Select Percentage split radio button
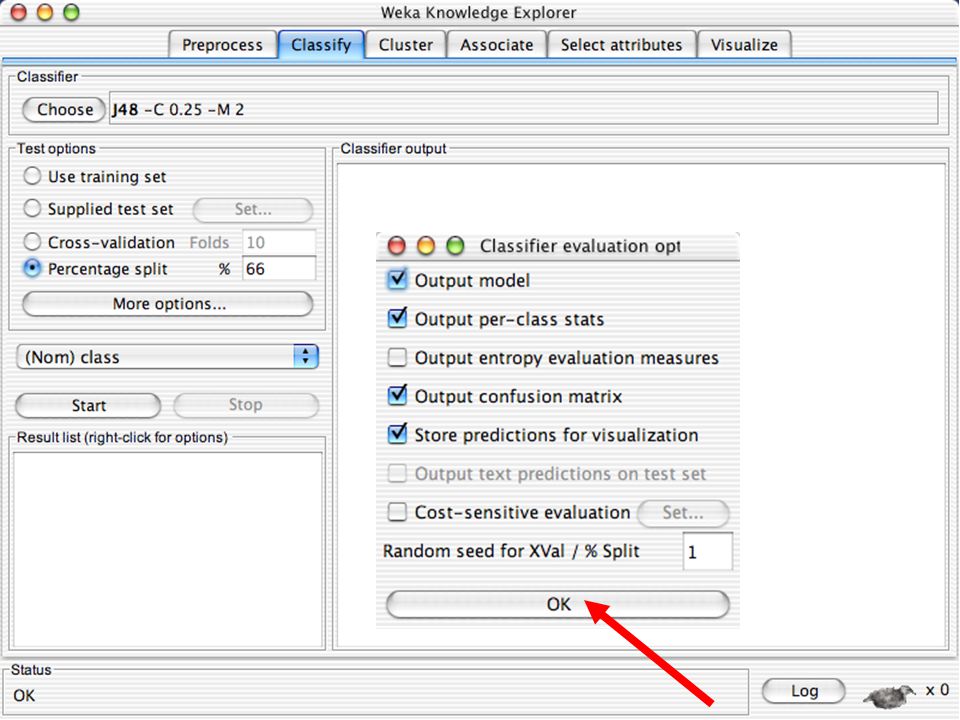 point(32,269)
